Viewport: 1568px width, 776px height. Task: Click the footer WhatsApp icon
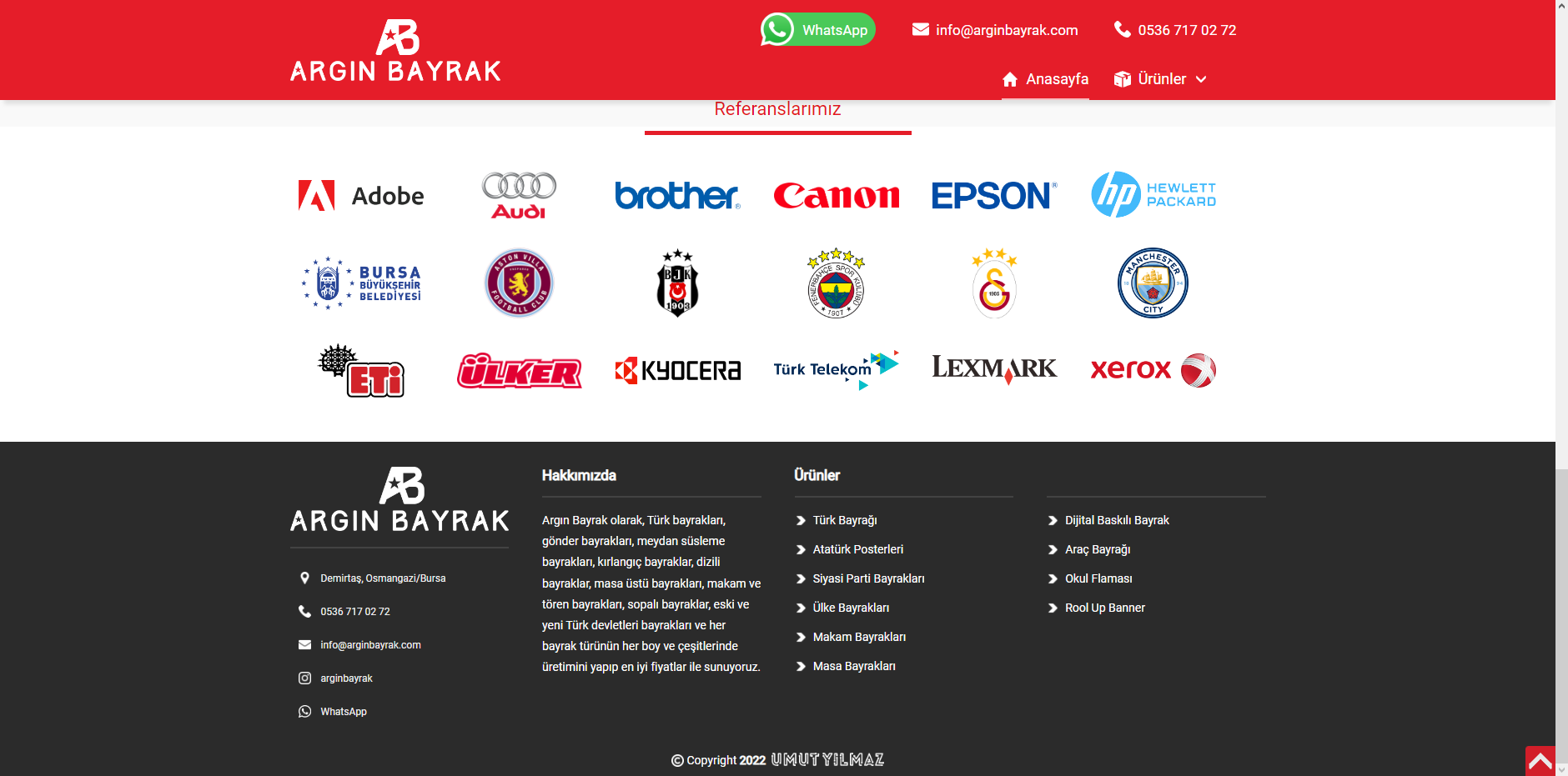305,712
